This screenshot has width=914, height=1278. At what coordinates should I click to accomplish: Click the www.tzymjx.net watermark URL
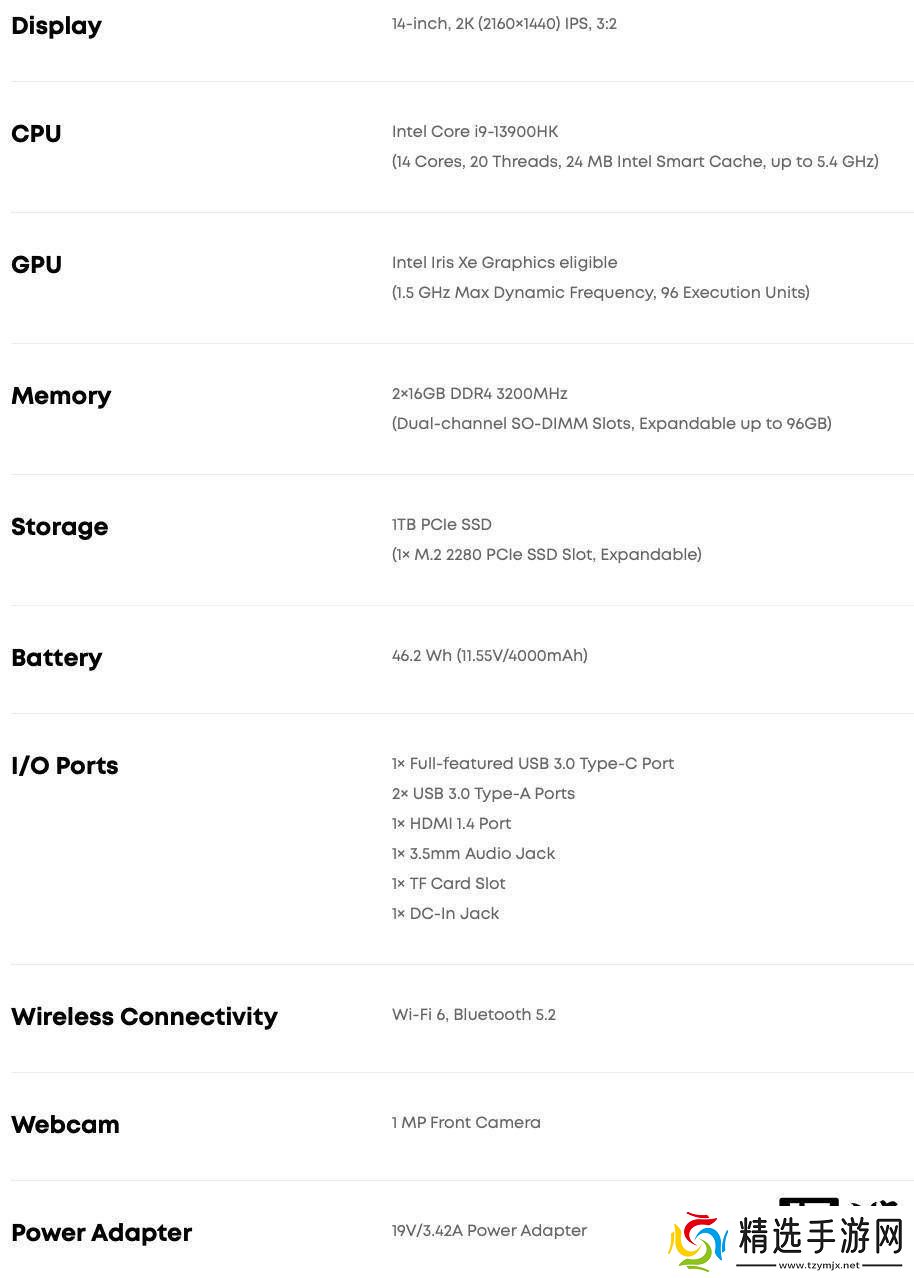click(x=819, y=1265)
